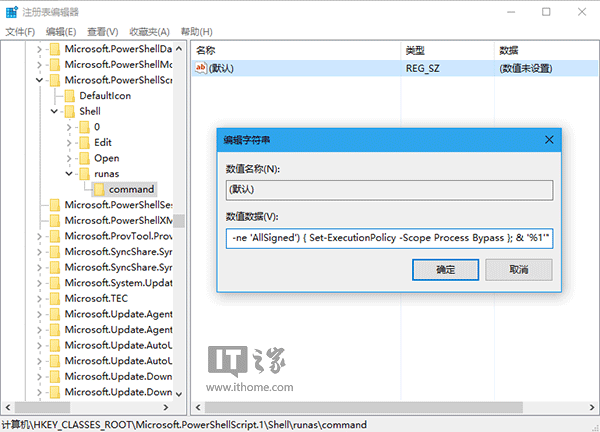600x432 pixels.
Task: Click the tree scroll-down arrow
Action: coord(179,394)
